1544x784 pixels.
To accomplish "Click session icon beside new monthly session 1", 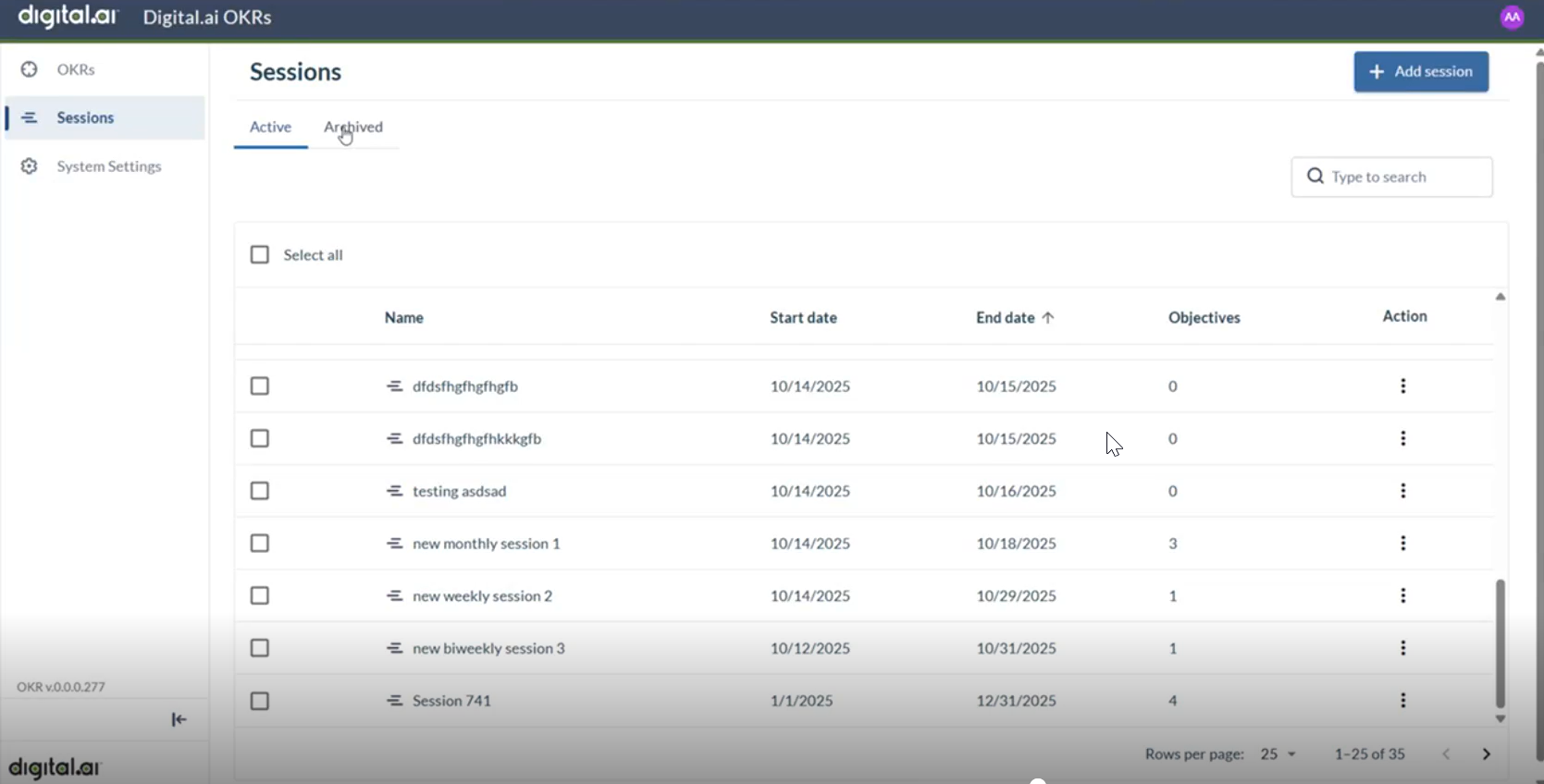I will click(394, 543).
